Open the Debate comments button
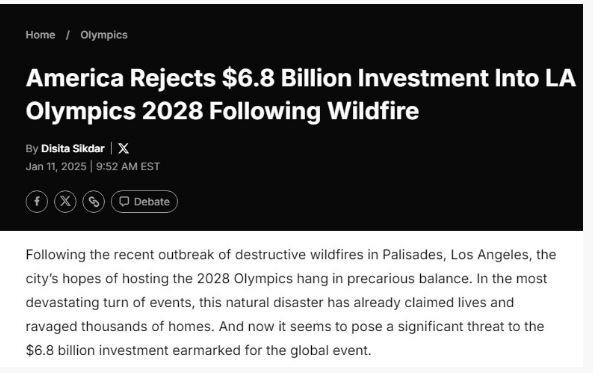The image size is (593, 373). [x=144, y=201]
